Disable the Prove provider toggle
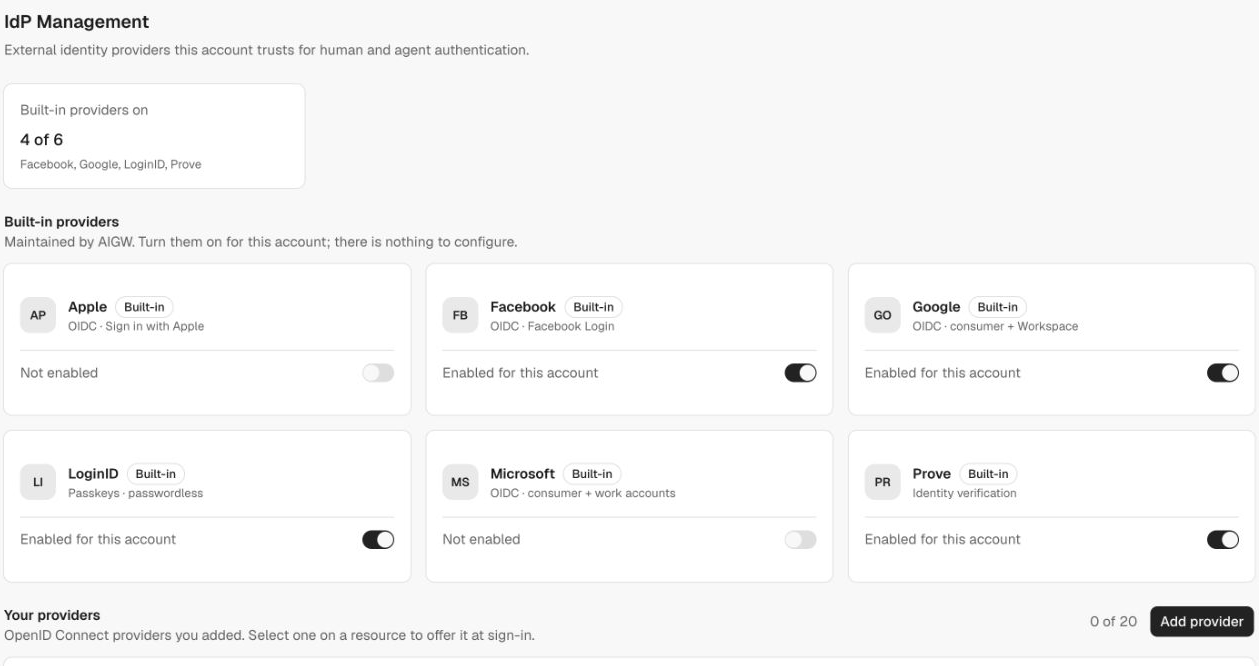 click(x=1223, y=539)
